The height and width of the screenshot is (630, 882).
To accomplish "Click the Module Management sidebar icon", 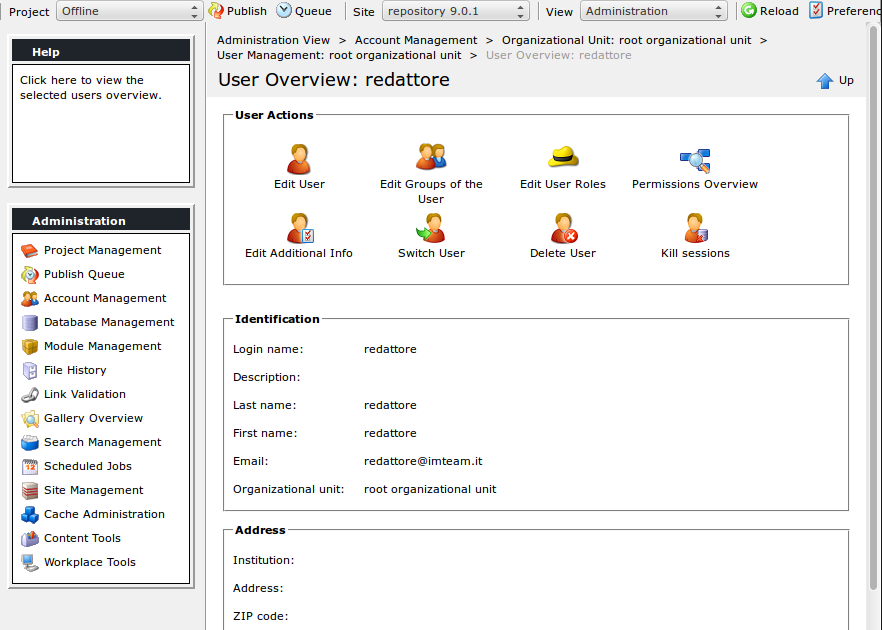I will [30, 346].
